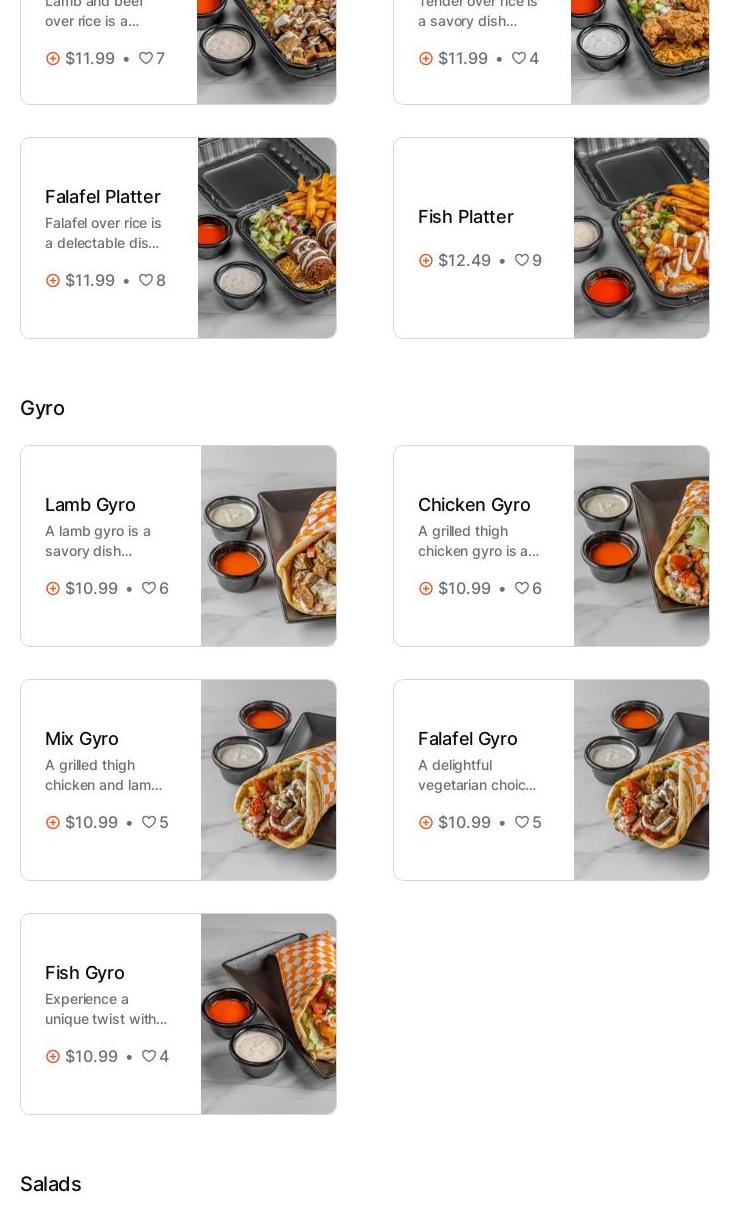Jump to the Gyro section heading
Screen dimensions: 750x1220
coord(42,408)
